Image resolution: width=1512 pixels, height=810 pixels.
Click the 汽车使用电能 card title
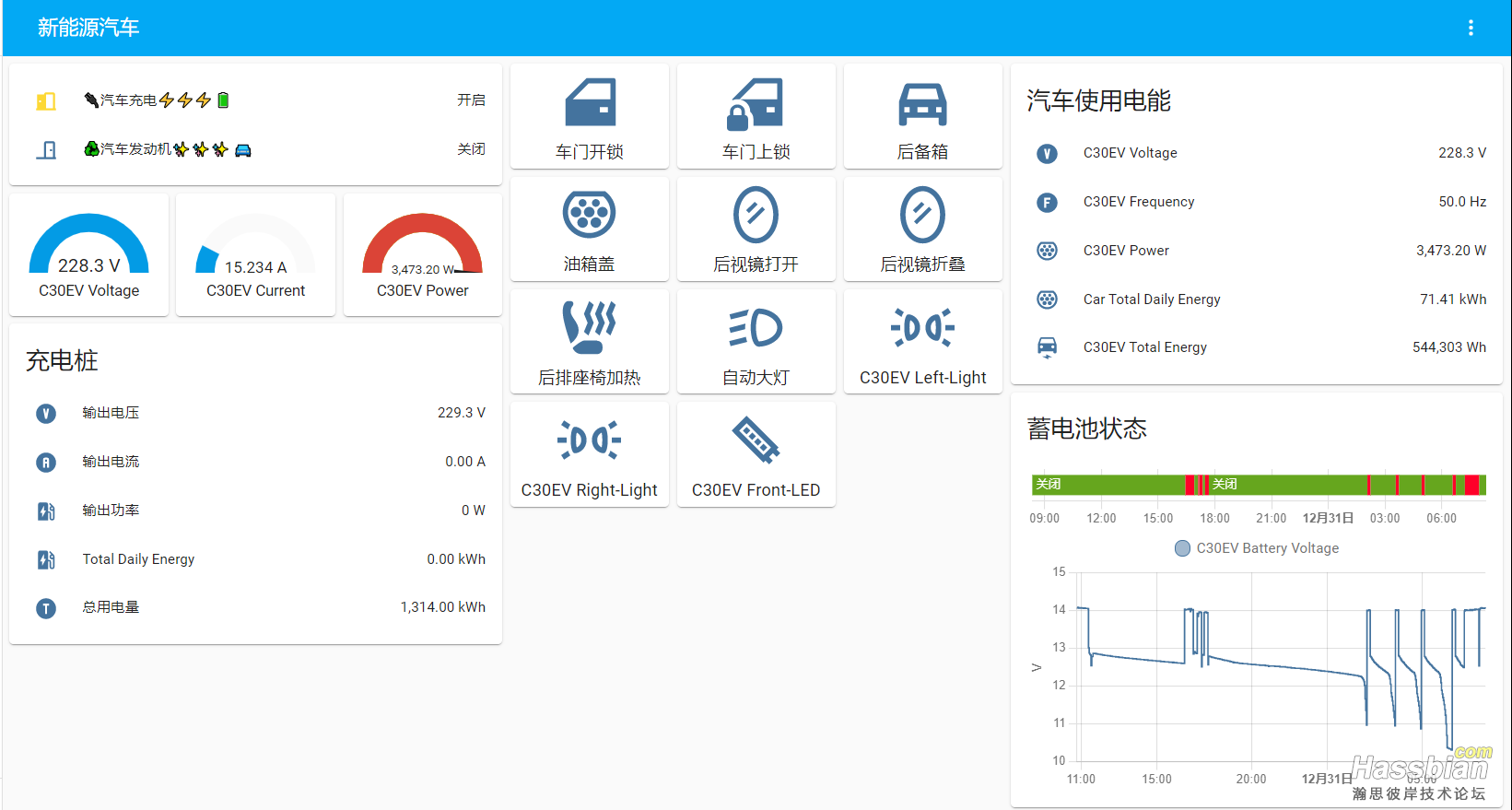1098,100
